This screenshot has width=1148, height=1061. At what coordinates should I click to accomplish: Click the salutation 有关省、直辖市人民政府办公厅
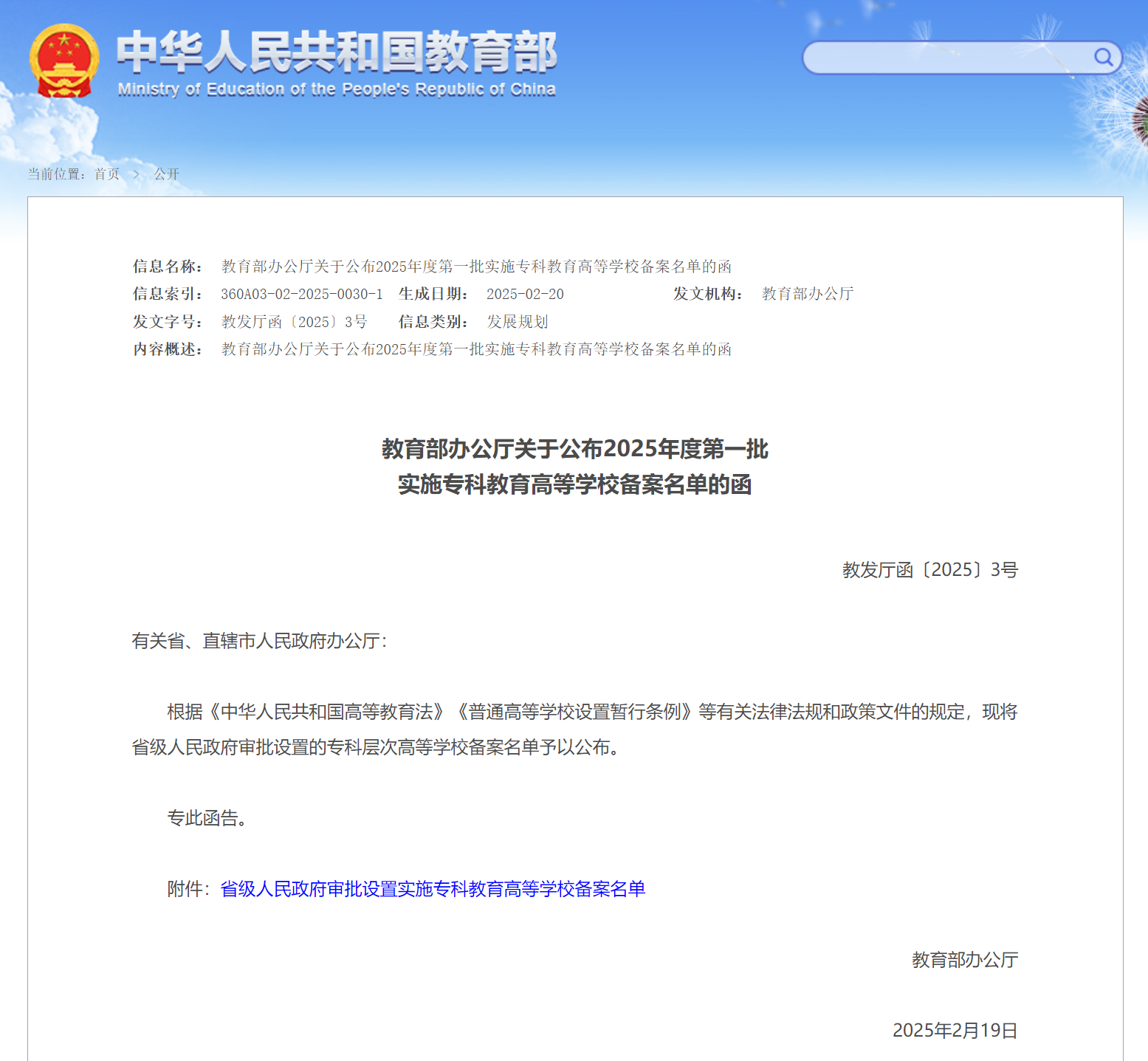coord(259,641)
